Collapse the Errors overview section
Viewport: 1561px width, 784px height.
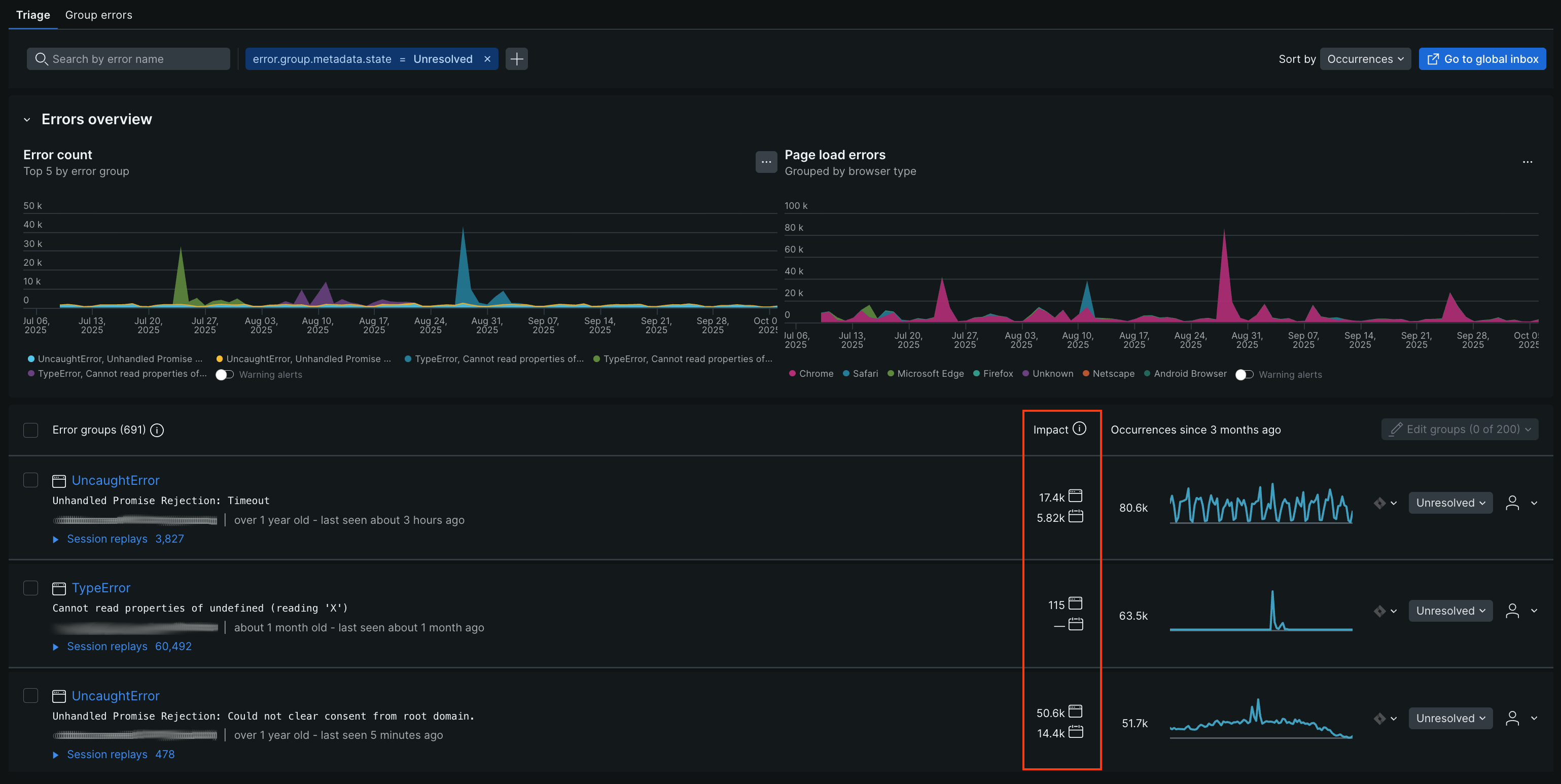(x=27, y=120)
